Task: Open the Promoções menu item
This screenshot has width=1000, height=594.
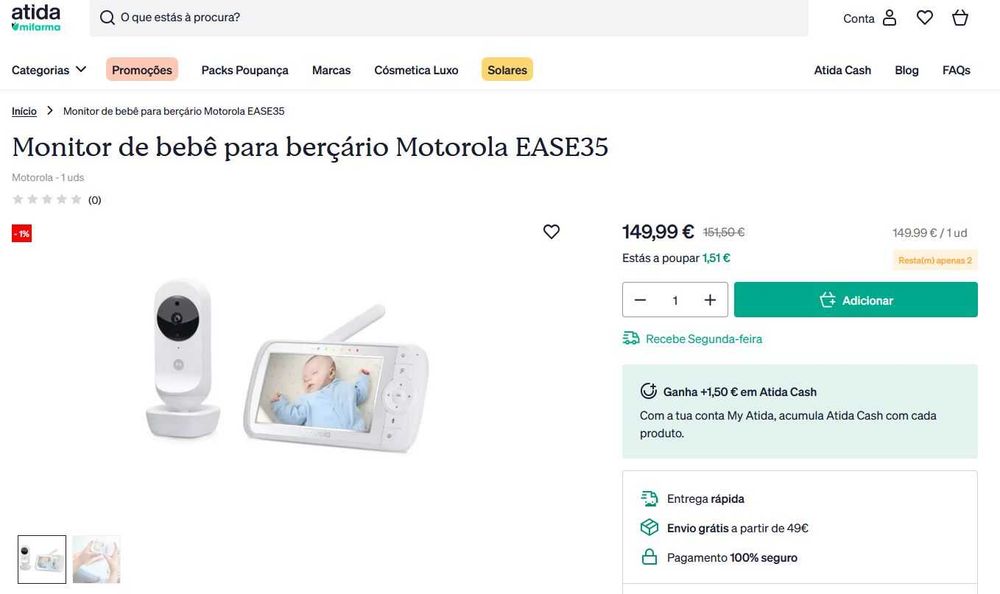Action: coord(142,70)
